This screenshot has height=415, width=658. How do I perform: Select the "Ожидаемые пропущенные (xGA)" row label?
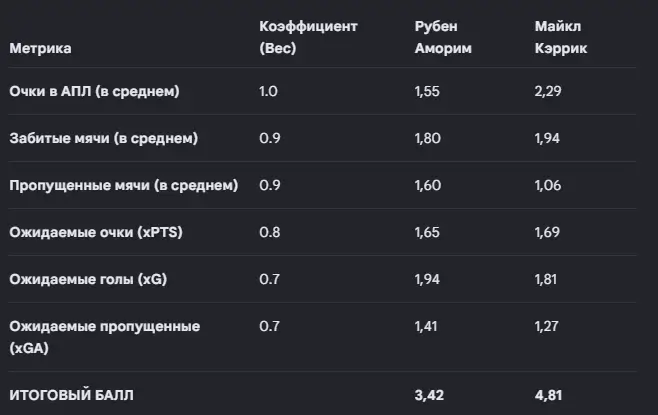click(x=104, y=337)
